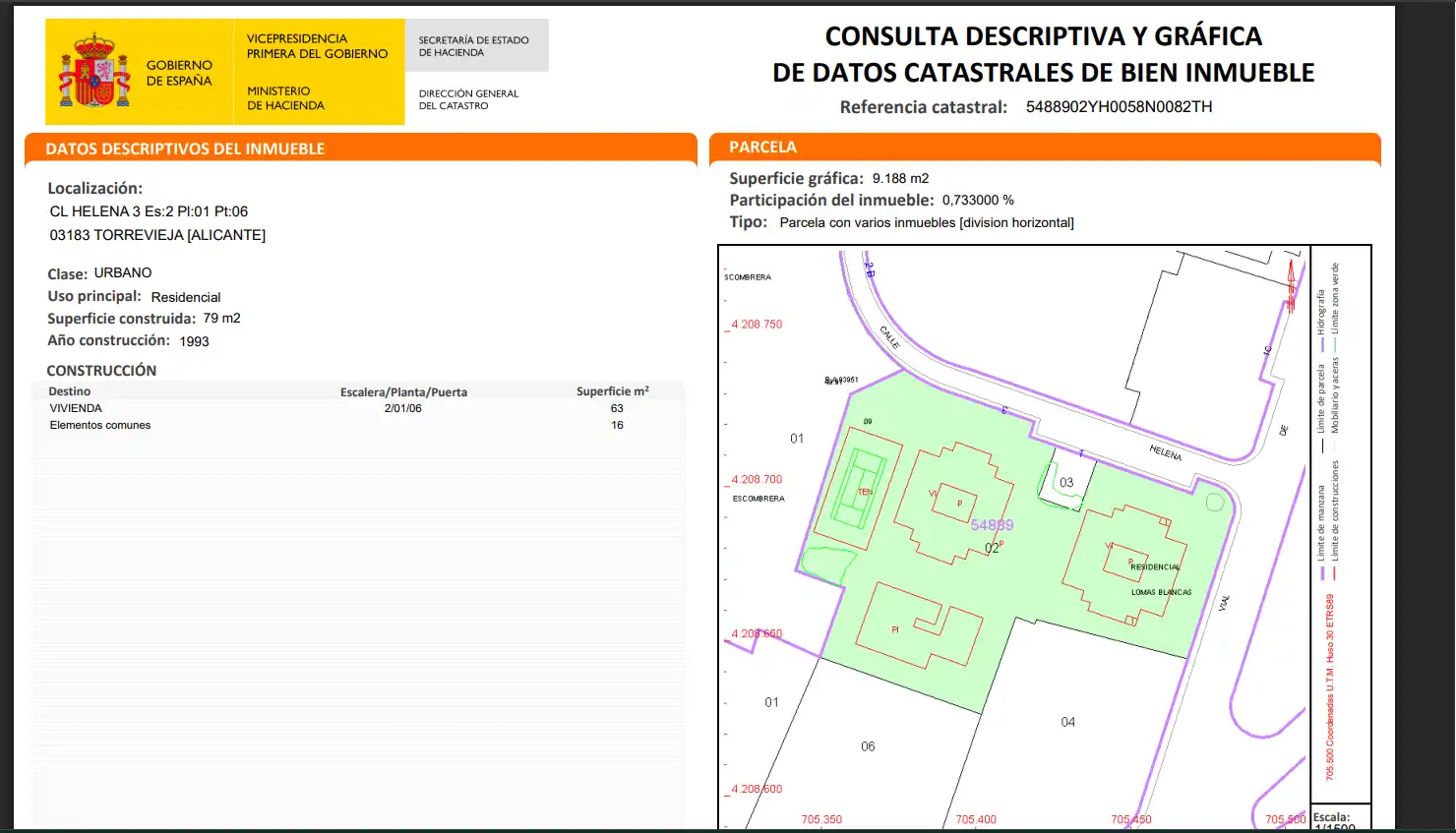Click the 'RESIDENCIAL' label on the map
Image resolution: width=1456 pixels, height=833 pixels.
tap(1155, 567)
